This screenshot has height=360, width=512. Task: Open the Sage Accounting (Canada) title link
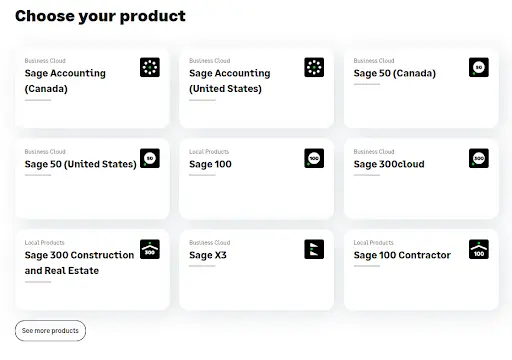(x=65, y=81)
